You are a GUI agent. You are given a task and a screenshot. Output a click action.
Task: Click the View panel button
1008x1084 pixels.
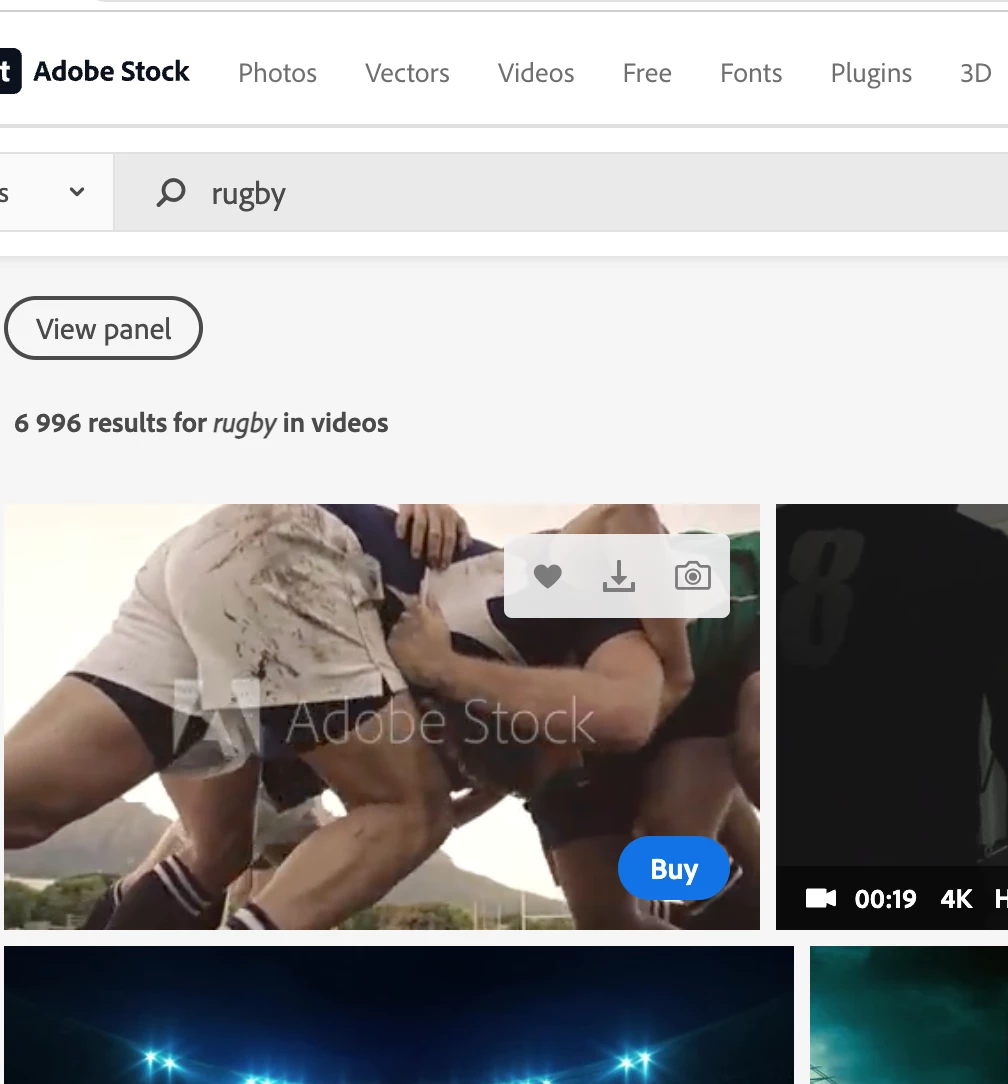(104, 328)
